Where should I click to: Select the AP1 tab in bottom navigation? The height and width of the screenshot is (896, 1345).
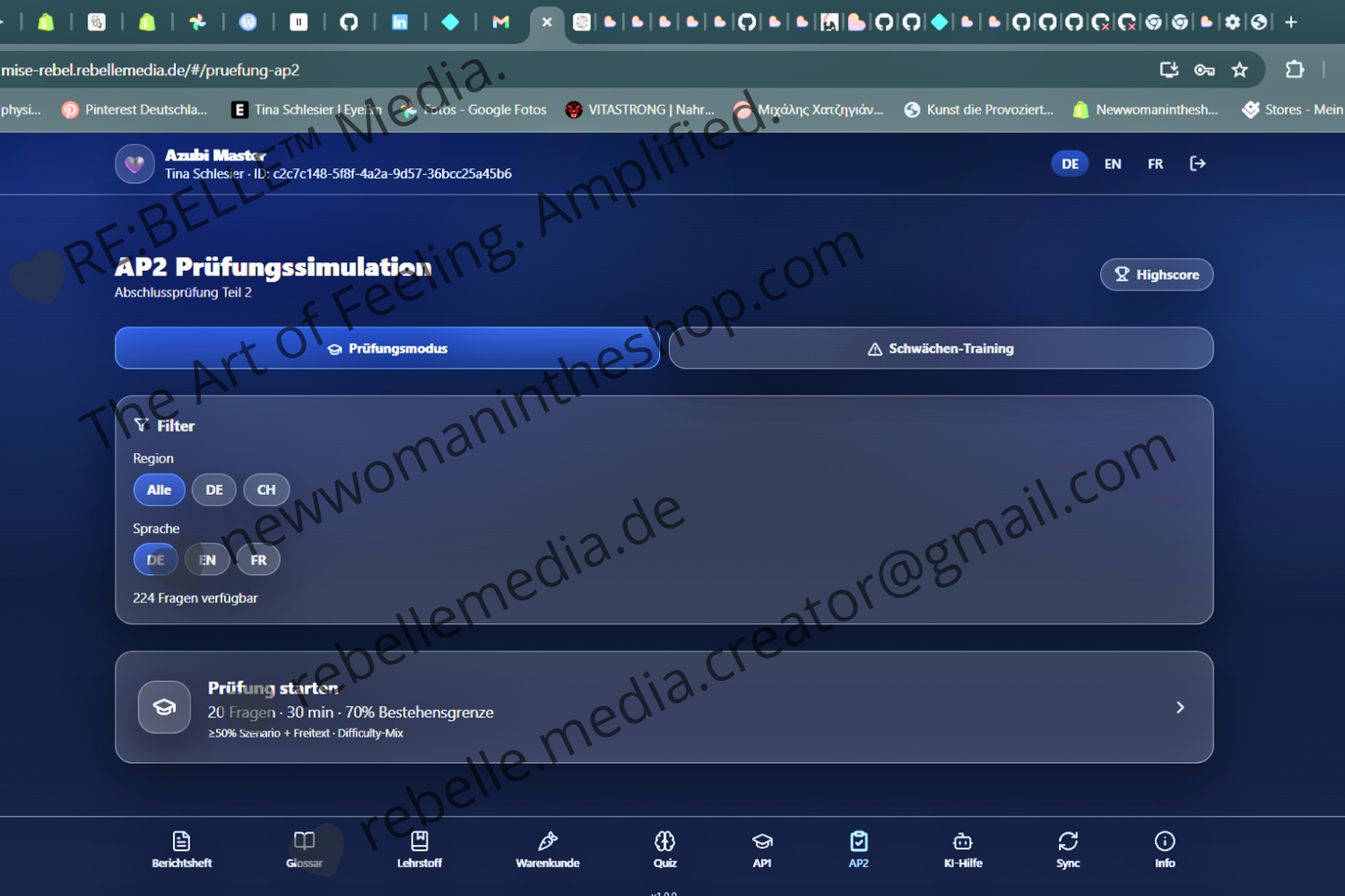[x=762, y=849]
